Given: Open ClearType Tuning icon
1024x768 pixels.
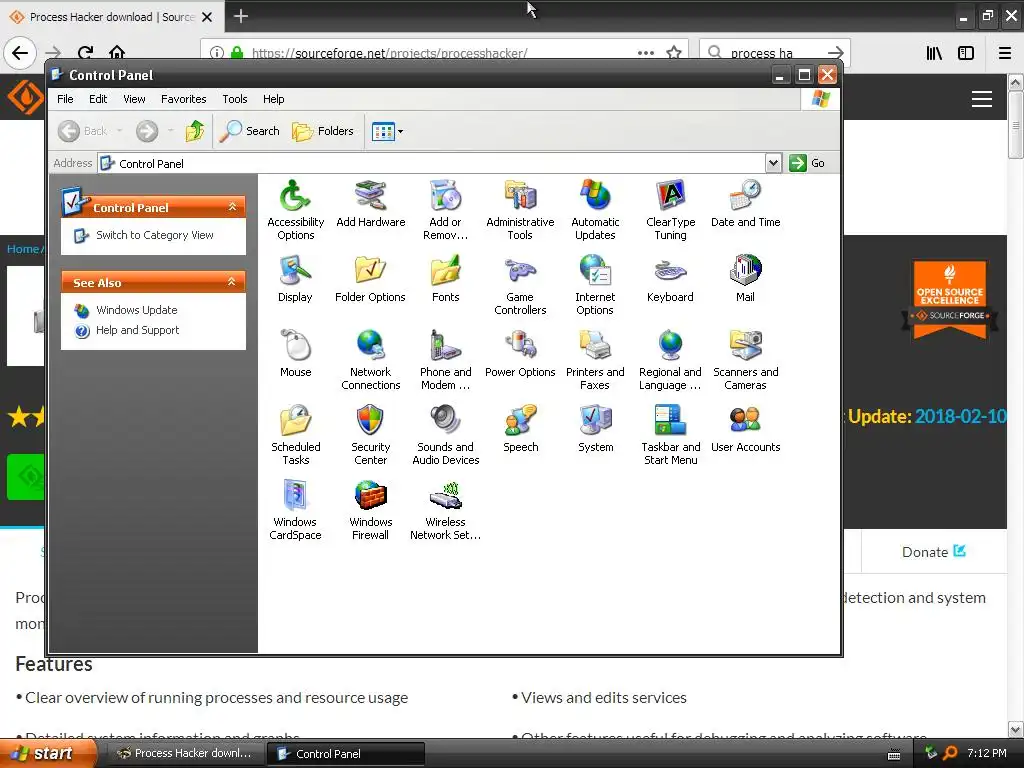Looking at the screenshot, I should [x=670, y=210].
